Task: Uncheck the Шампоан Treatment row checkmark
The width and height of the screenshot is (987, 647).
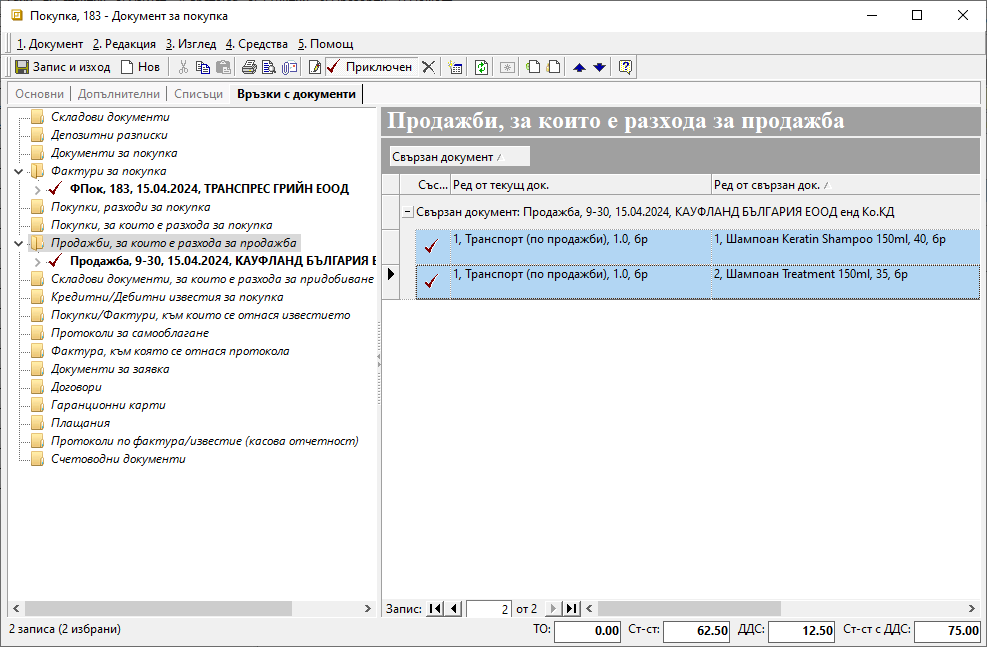Action: click(431, 281)
